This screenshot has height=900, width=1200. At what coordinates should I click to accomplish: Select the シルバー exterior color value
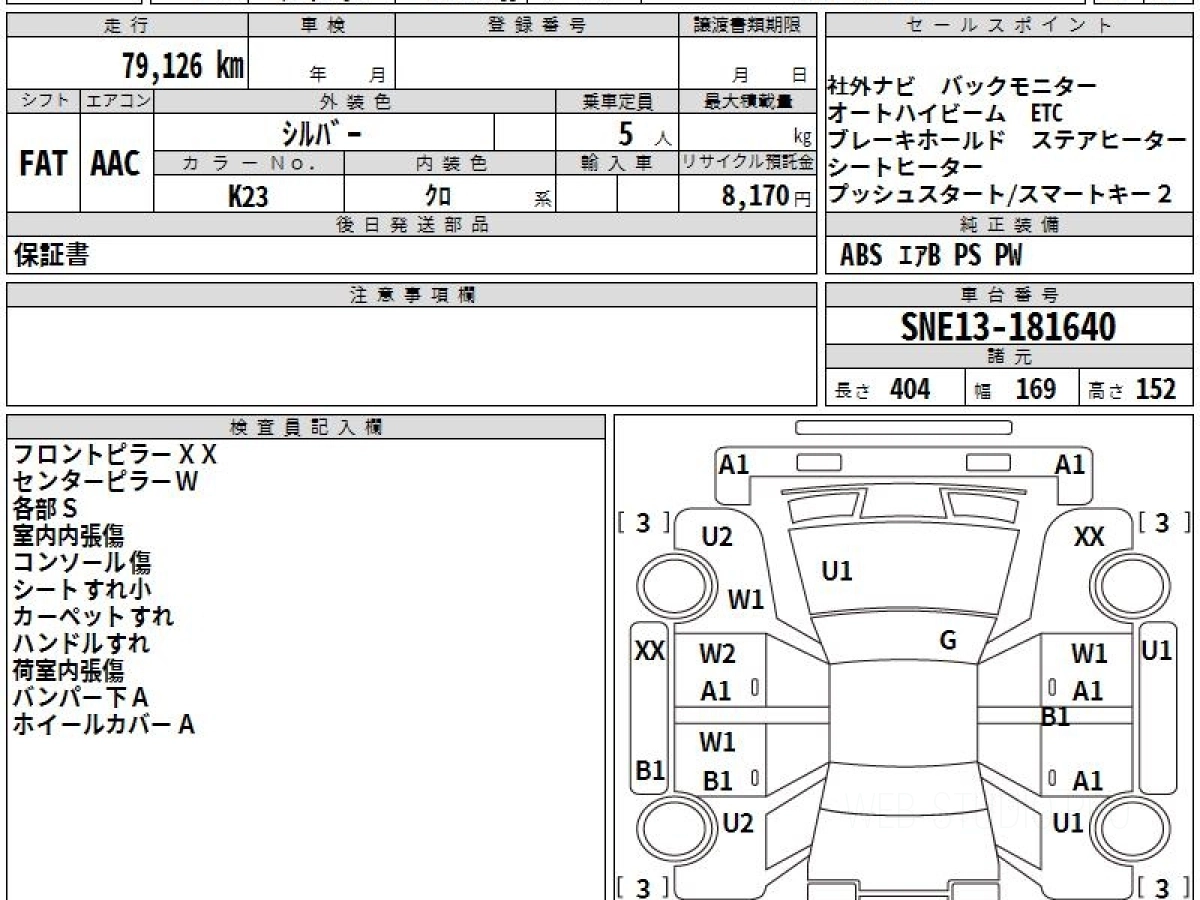320,133
